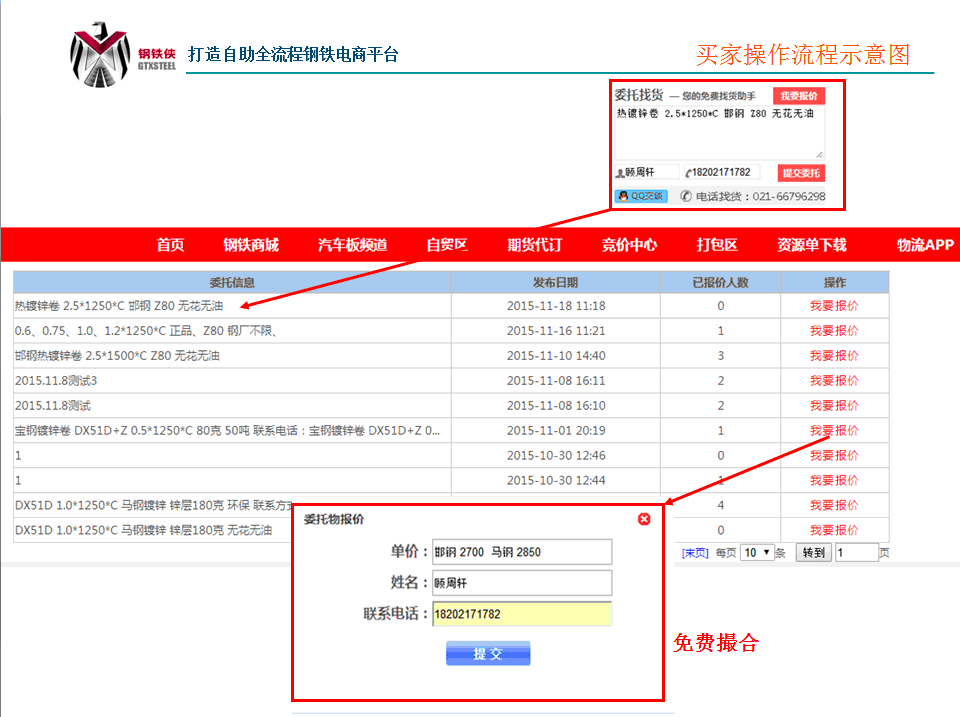This screenshot has width=960, height=717.
Task: Click the phone icon beside 电话找货
Action: click(686, 196)
